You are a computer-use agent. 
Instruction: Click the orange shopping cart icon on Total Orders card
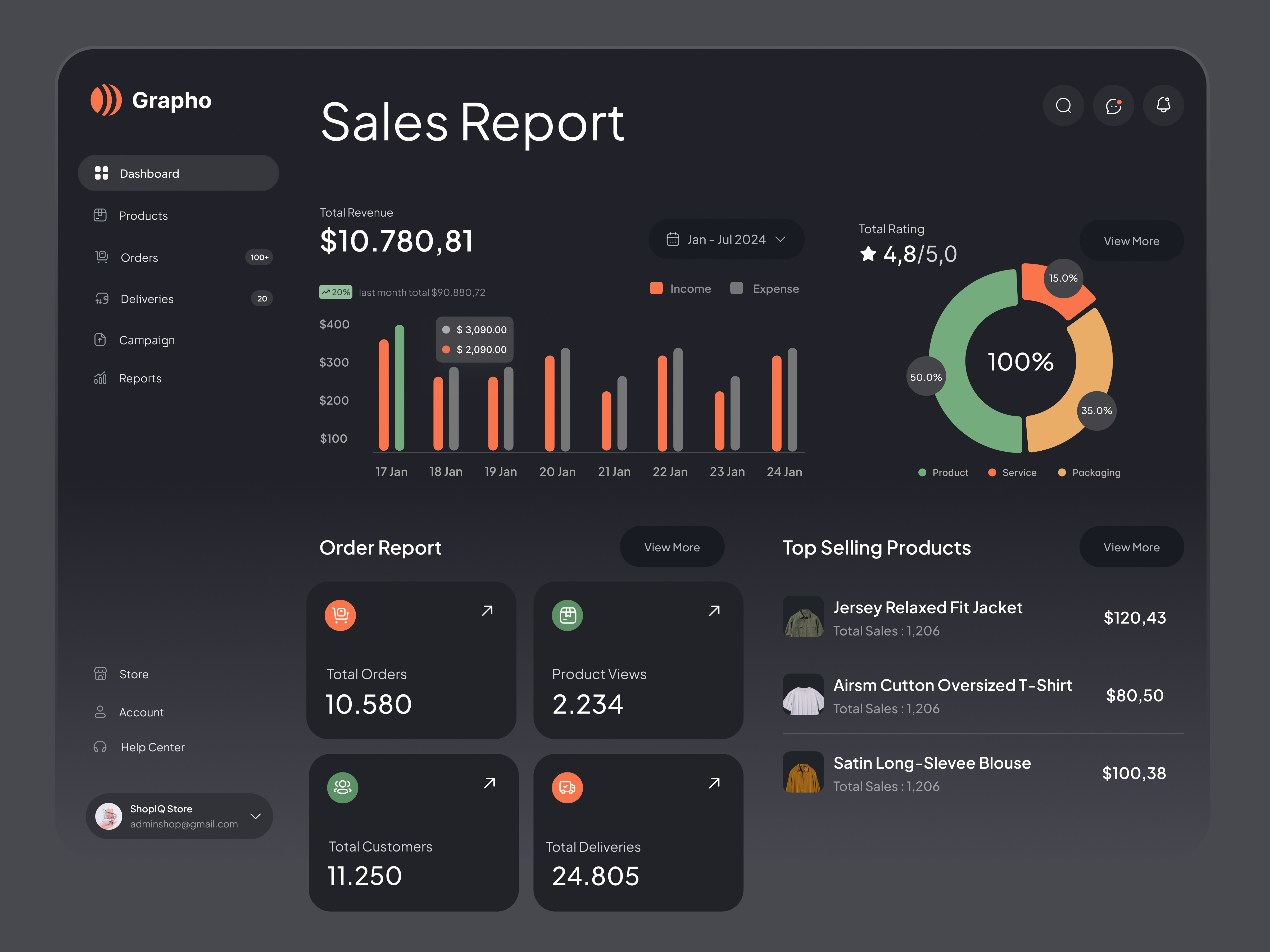[341, 615]
